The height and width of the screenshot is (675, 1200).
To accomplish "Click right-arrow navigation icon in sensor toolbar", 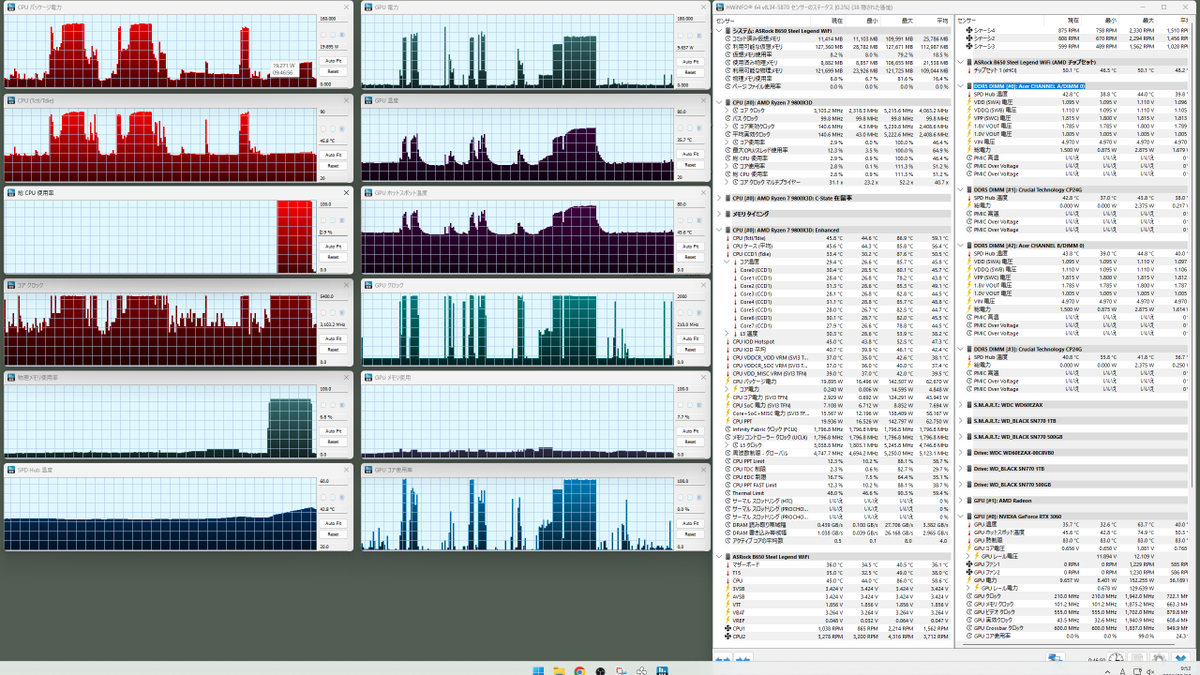I will click(x=743, y=658).
